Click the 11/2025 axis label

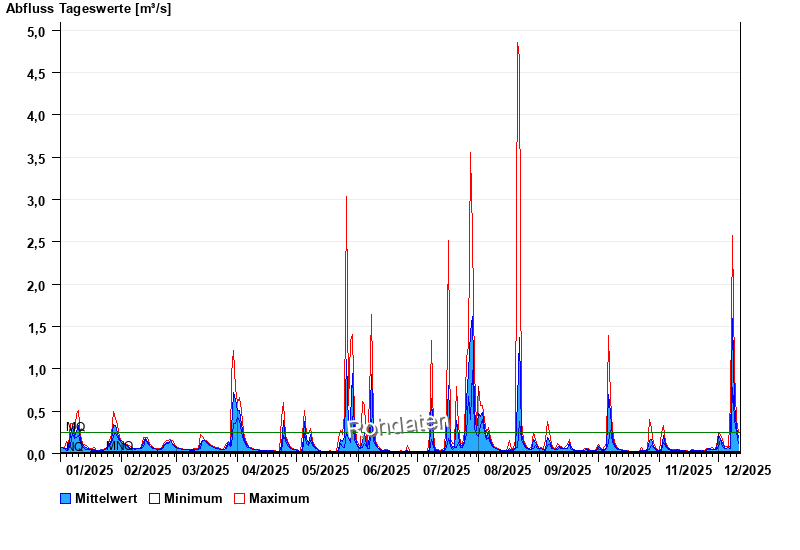click(688, 470)
